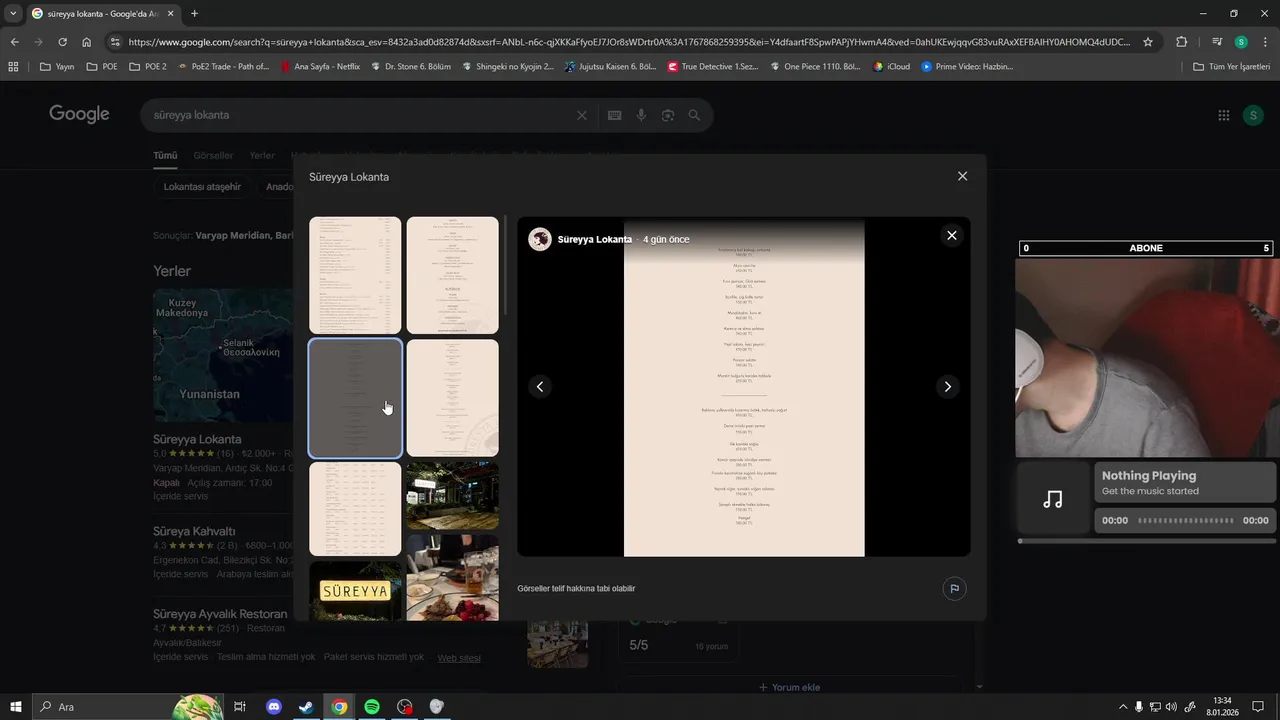
Task: Open Task View on the taskbar
Action: [240, 707]
